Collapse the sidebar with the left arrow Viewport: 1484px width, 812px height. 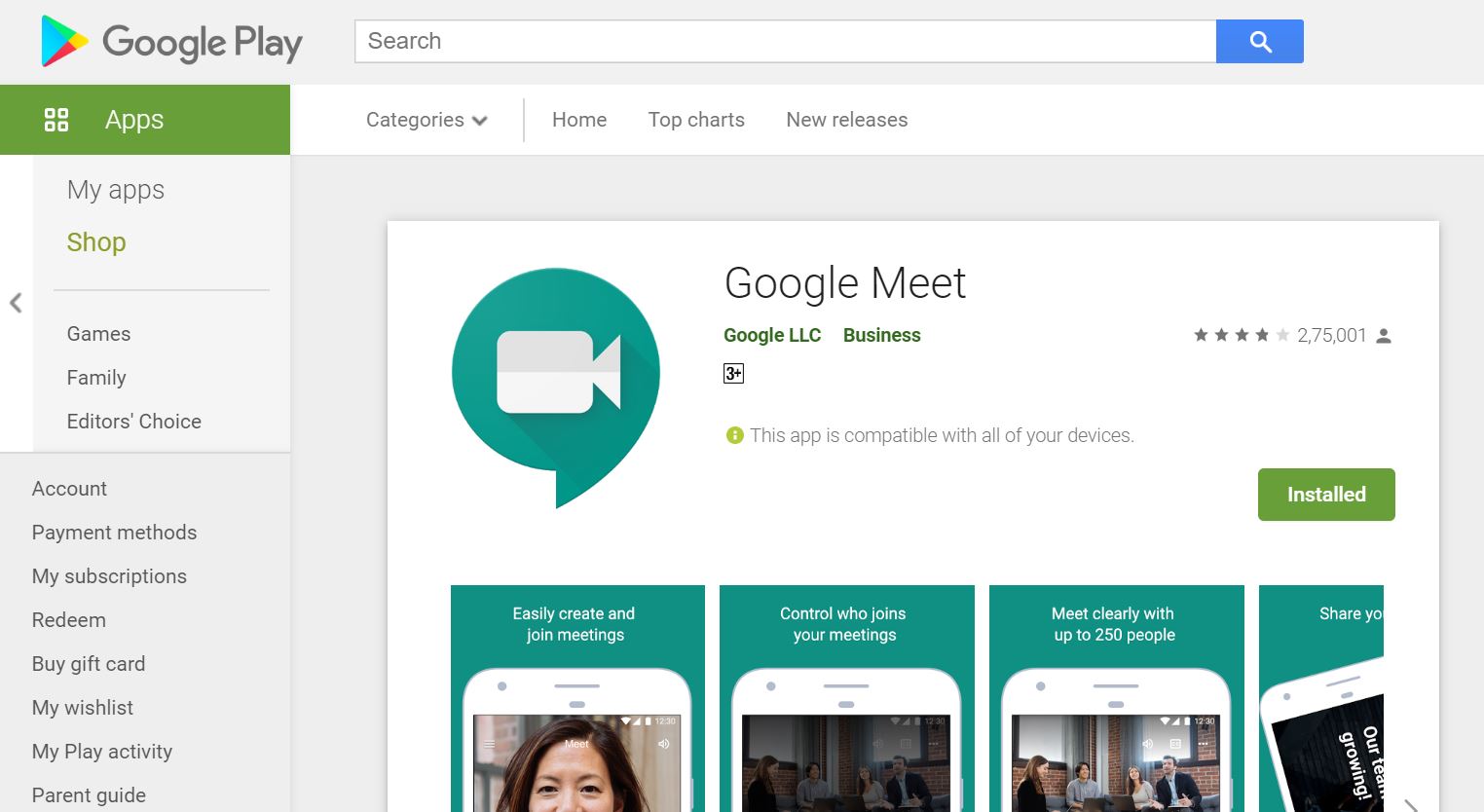[16, 303]
